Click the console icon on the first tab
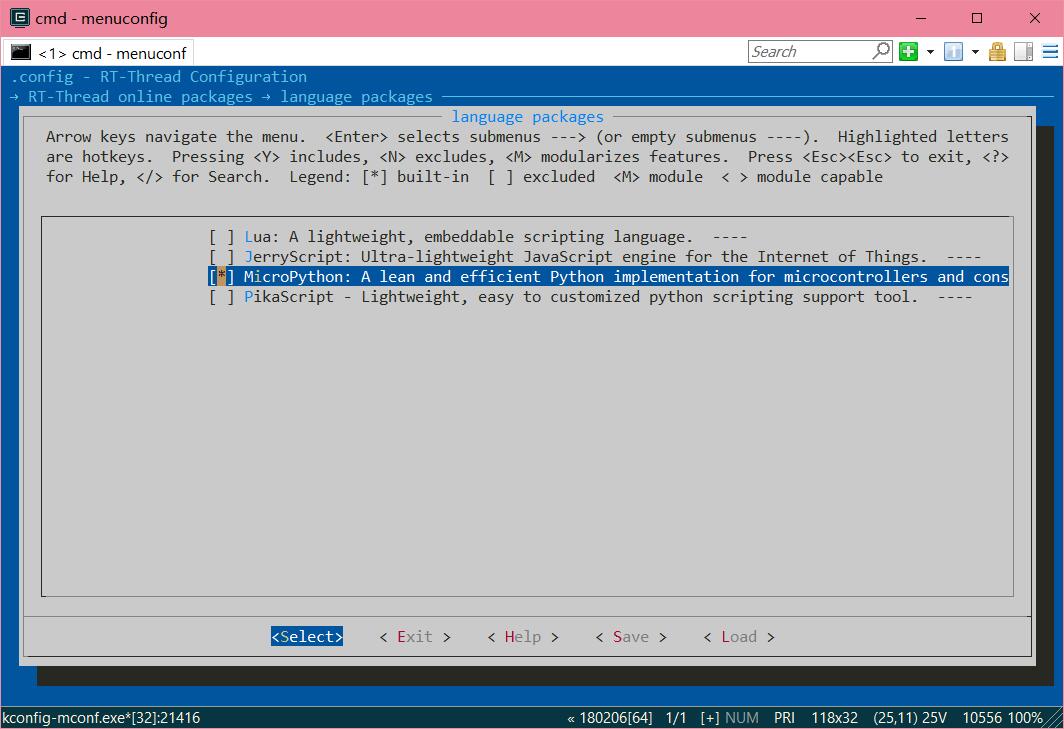This screenshot has height=729, width=1064. tap(21, 52)
